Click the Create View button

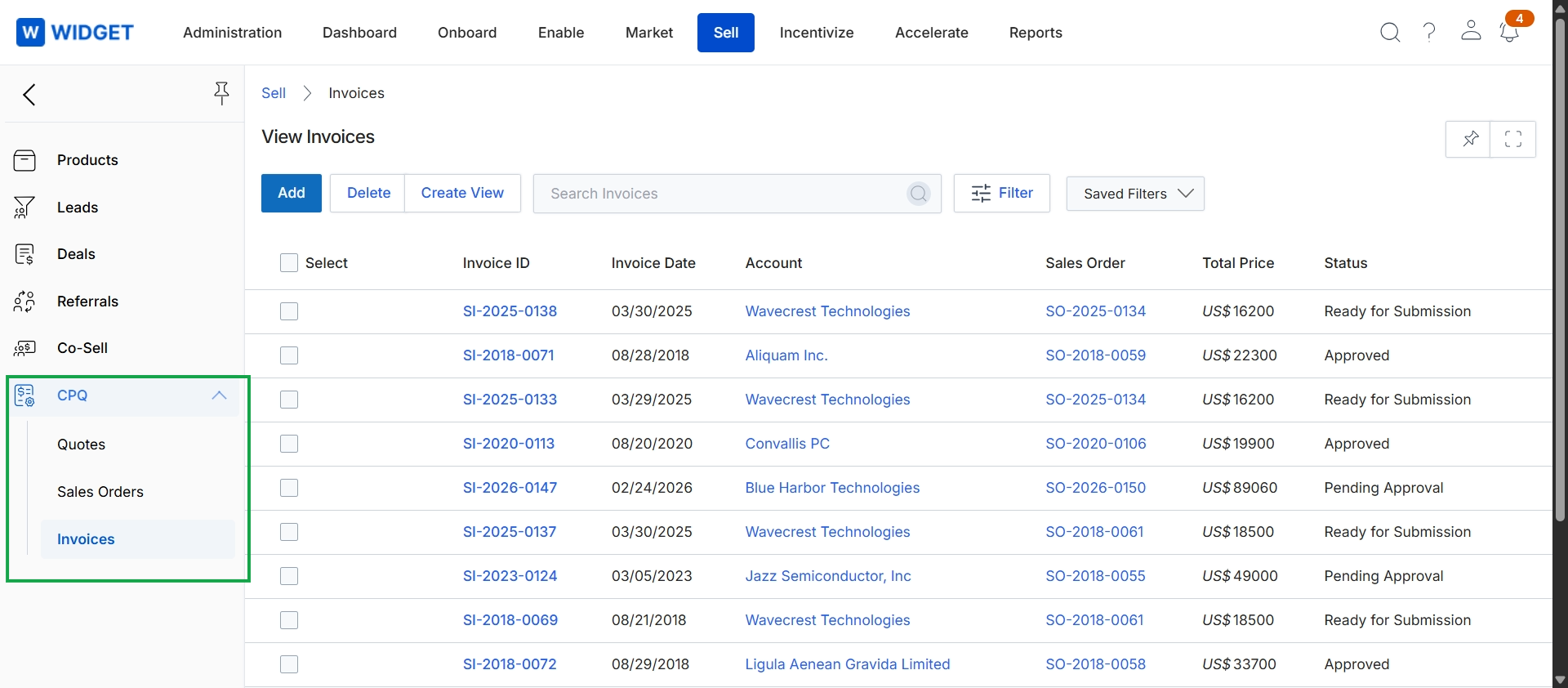coord(462,193)
